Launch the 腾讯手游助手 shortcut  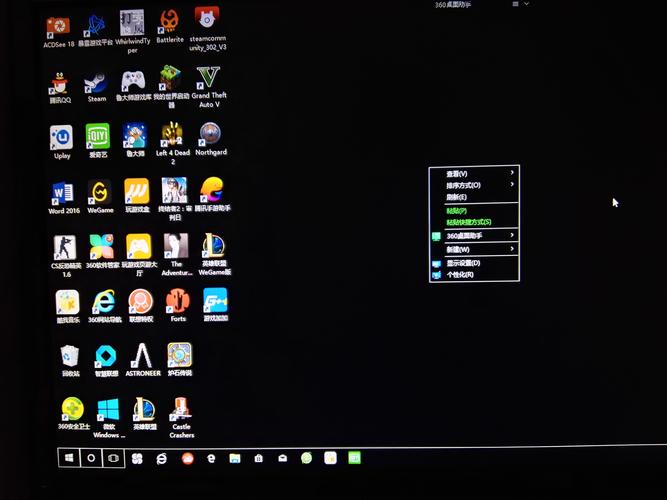click(x=212, y=194)
